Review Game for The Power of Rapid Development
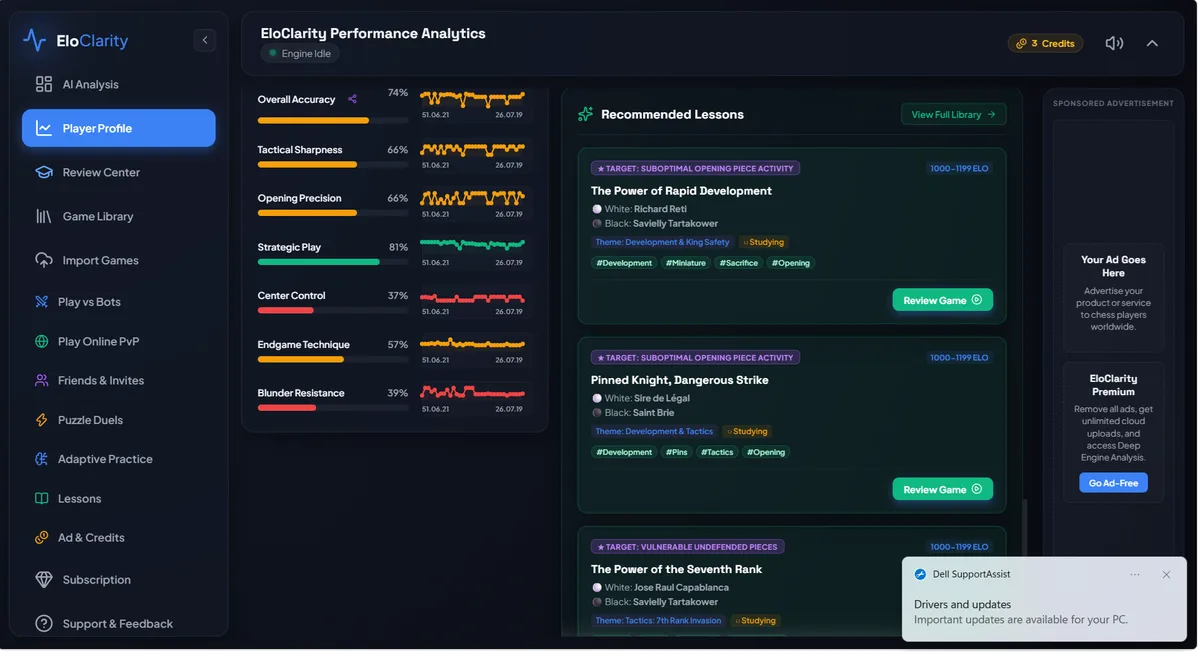Viewport: 1200px width, 652px height. click(x=942, y=300)
